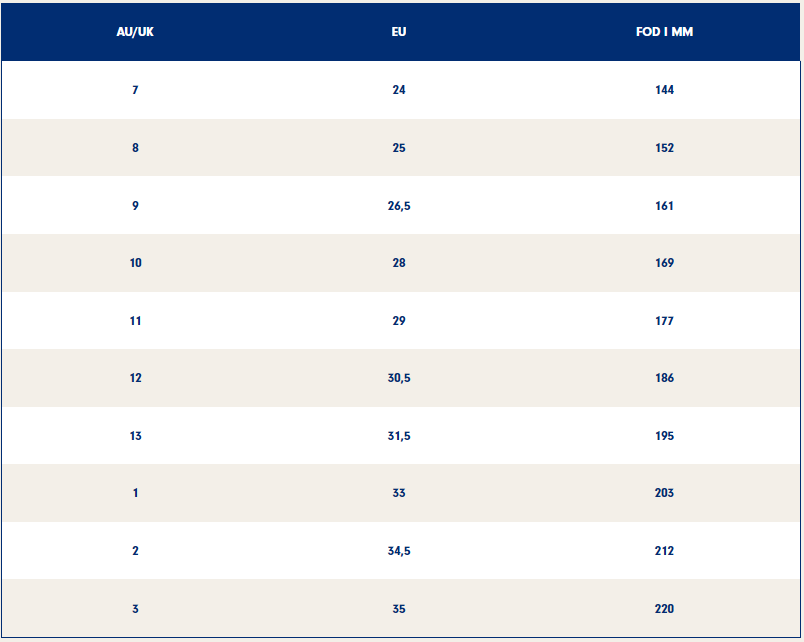
Task: Click the 212 mm foot length cell
Action: pyautogui.click(x=664, y=551)
